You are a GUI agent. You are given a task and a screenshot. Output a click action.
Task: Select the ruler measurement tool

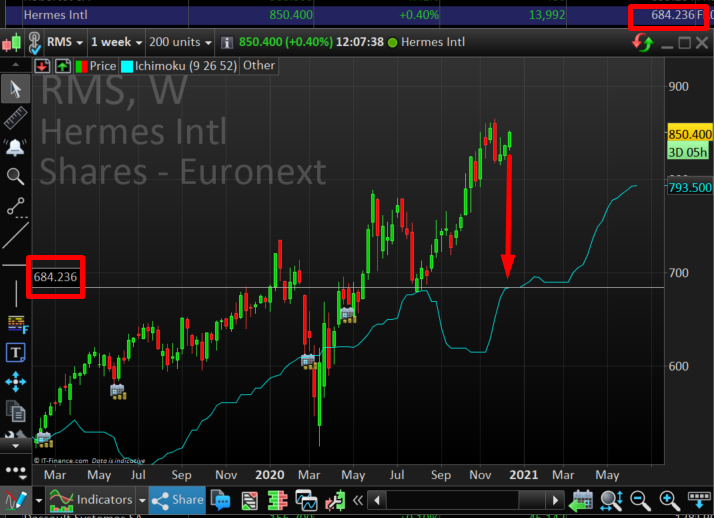15,117
